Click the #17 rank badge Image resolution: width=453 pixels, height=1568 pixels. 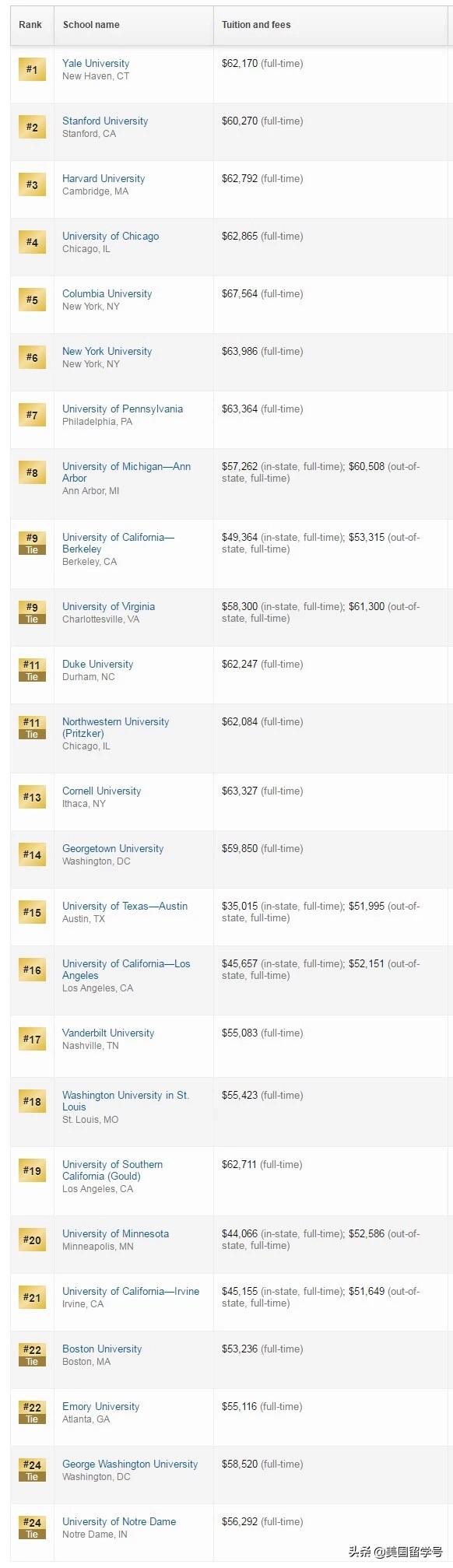point(32,1039)
